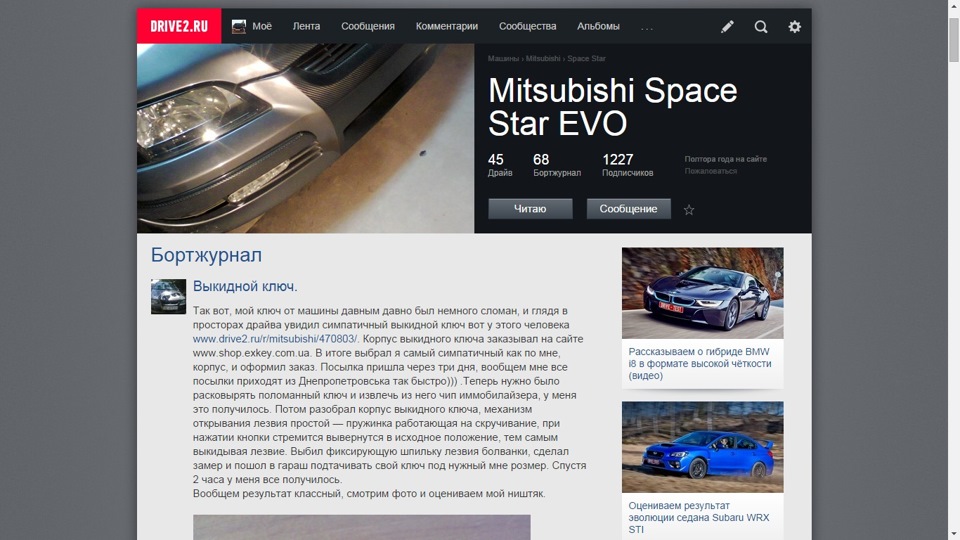The image size is (960, 540).
Task: Click the Машины breadcrumb link
Action: coord(503,59)
